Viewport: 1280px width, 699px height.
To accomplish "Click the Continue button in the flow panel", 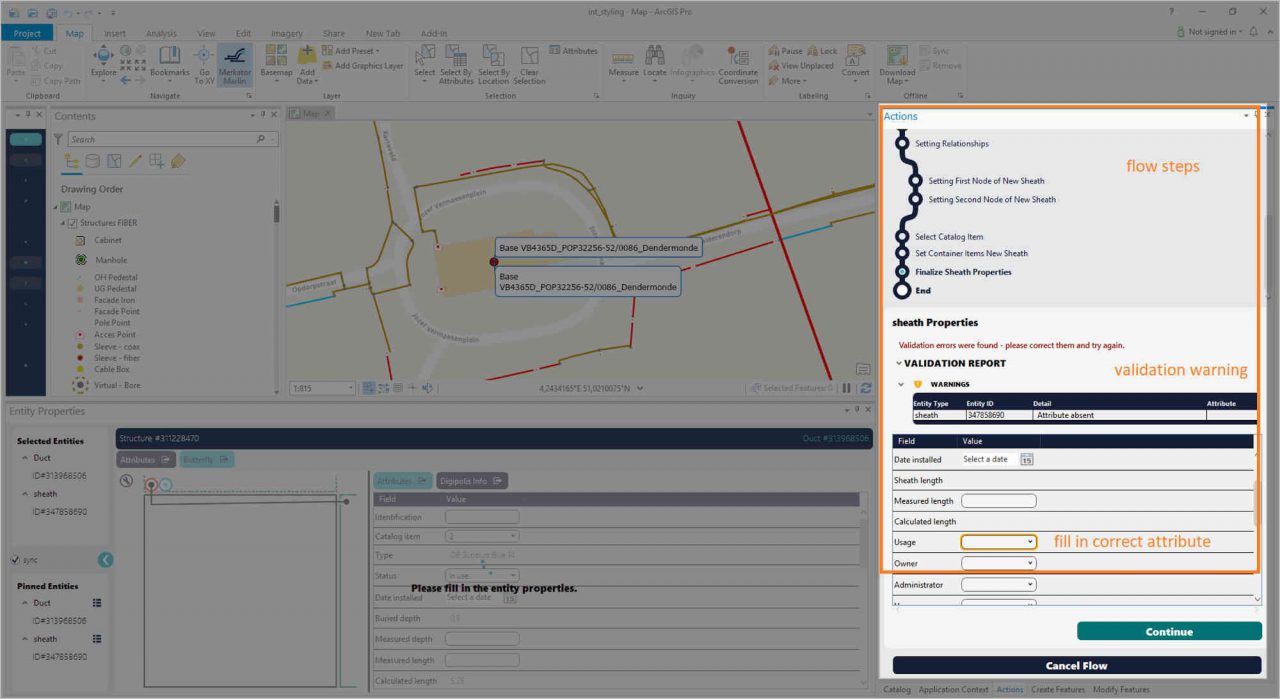I will click(1168, 631).
